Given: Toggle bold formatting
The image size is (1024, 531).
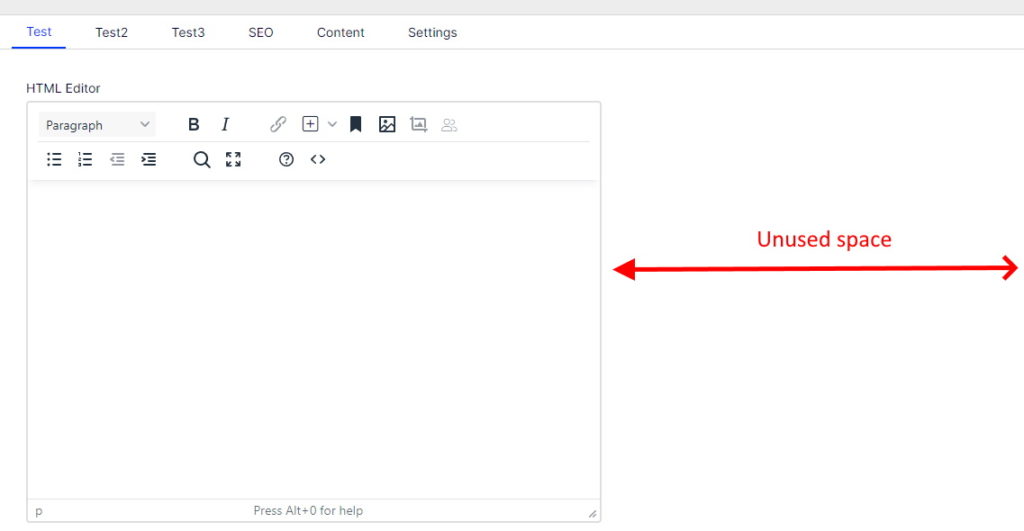Looking at the screenshot, I should pyautogui.click(x=193, y=124).
